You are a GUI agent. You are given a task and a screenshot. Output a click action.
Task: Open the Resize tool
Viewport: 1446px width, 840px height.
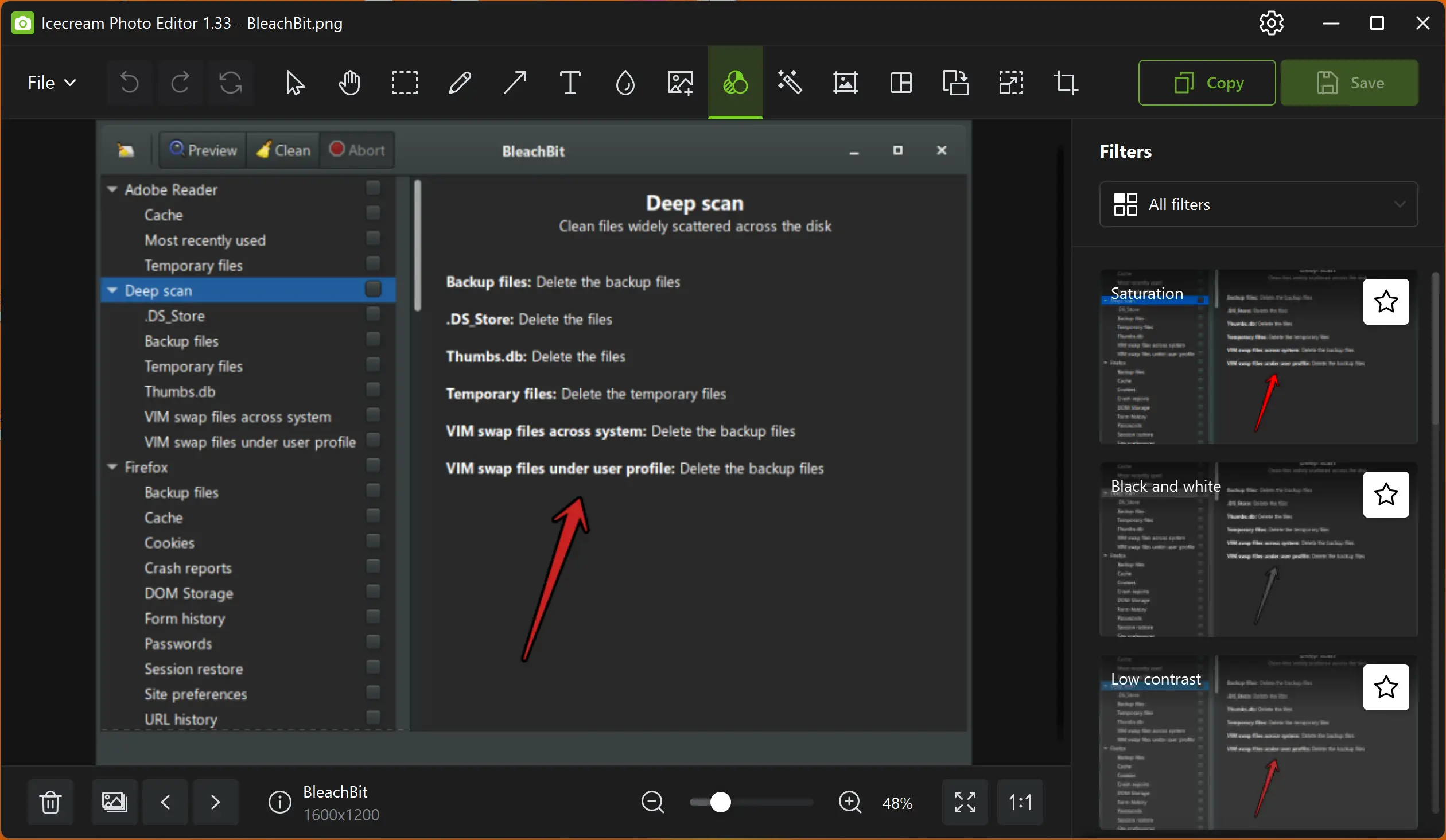click(1010, 83)
